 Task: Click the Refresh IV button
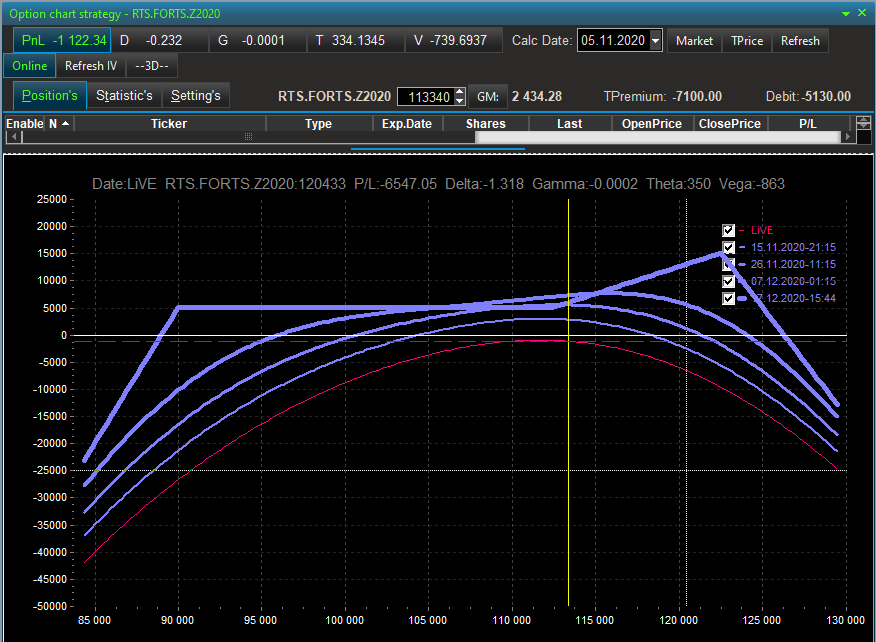(x=91, y=66)
